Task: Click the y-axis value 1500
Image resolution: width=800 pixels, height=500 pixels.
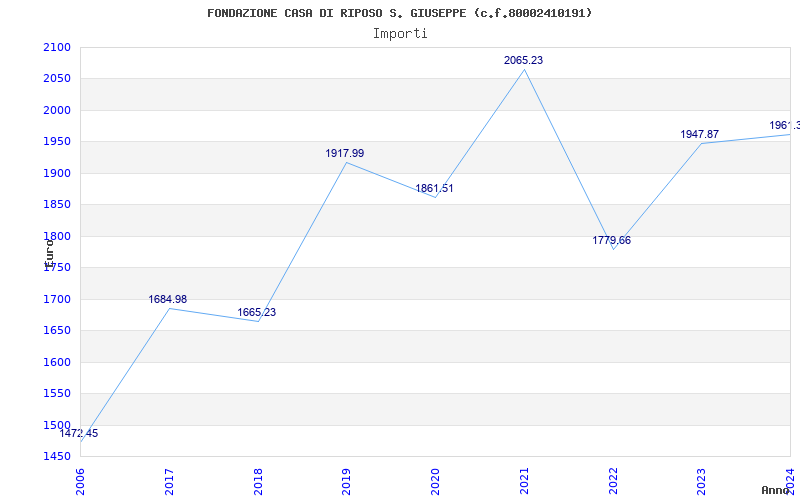Action: pyautogui.click(x=57, y=425)
